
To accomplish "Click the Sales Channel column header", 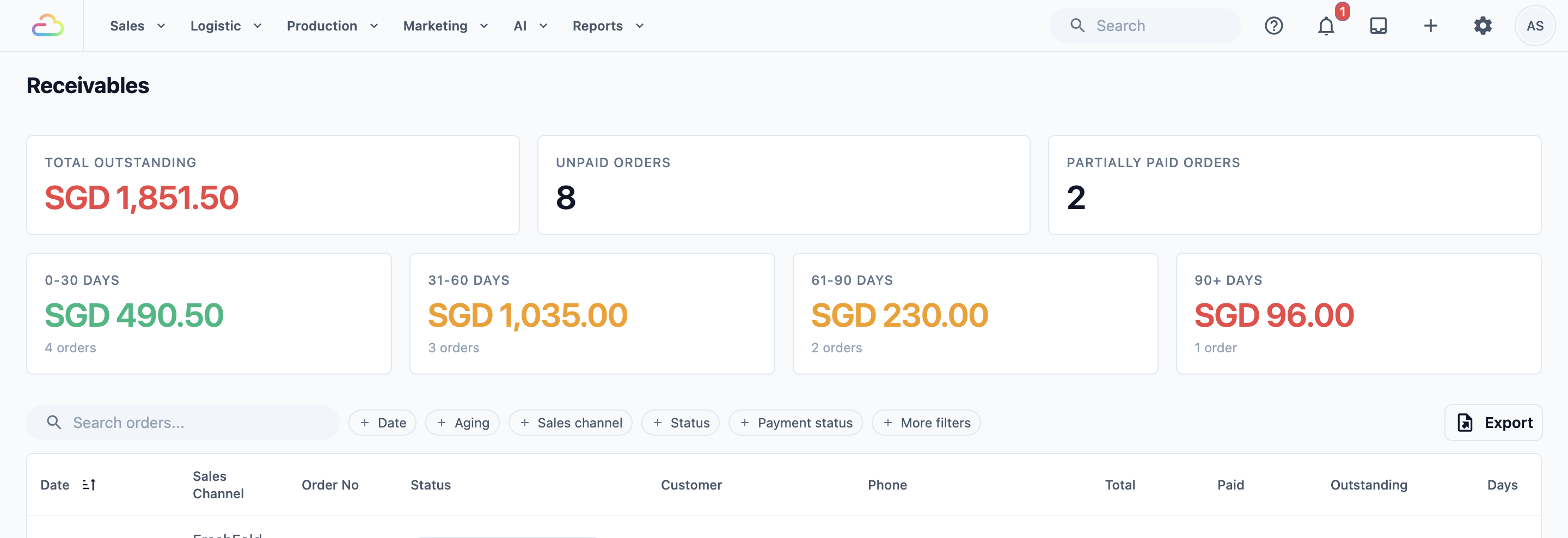I will tap(218, 485).
